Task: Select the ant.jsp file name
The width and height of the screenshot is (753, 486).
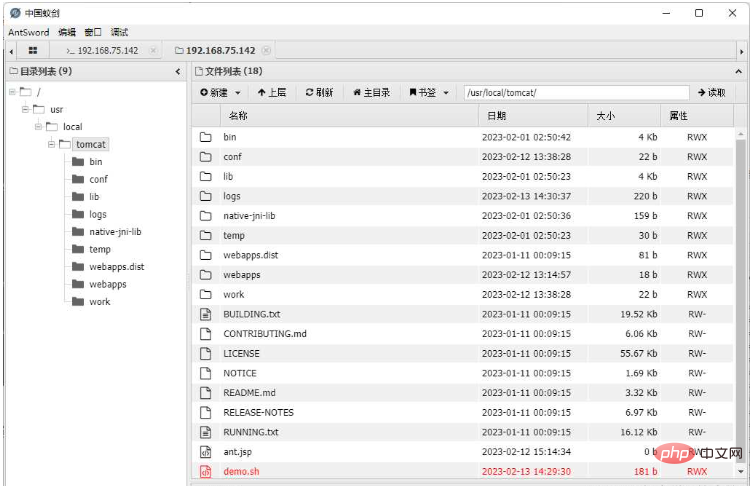Action: (237, 452)
